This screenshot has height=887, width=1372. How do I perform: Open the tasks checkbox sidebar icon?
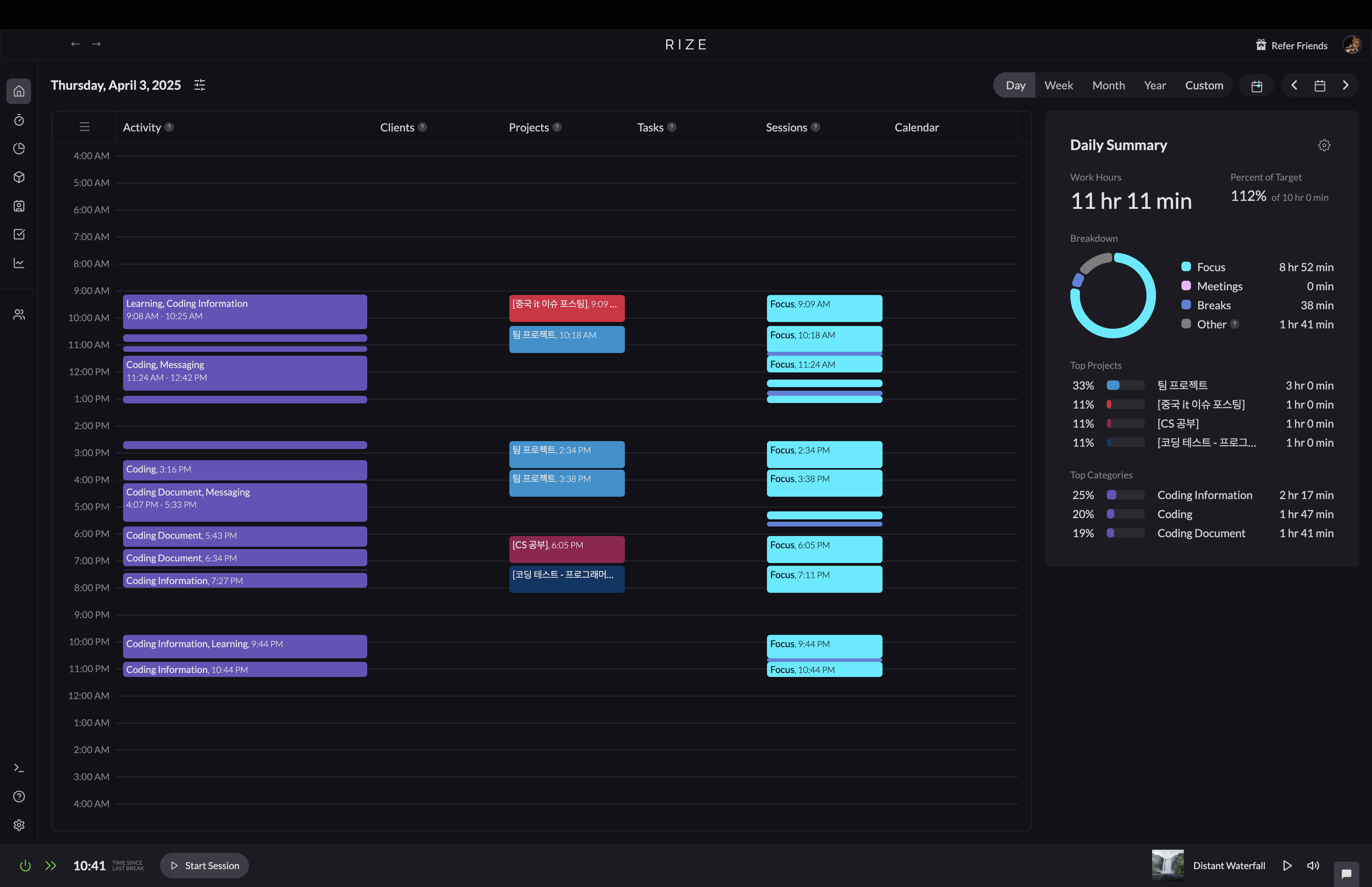coord(19,234)
